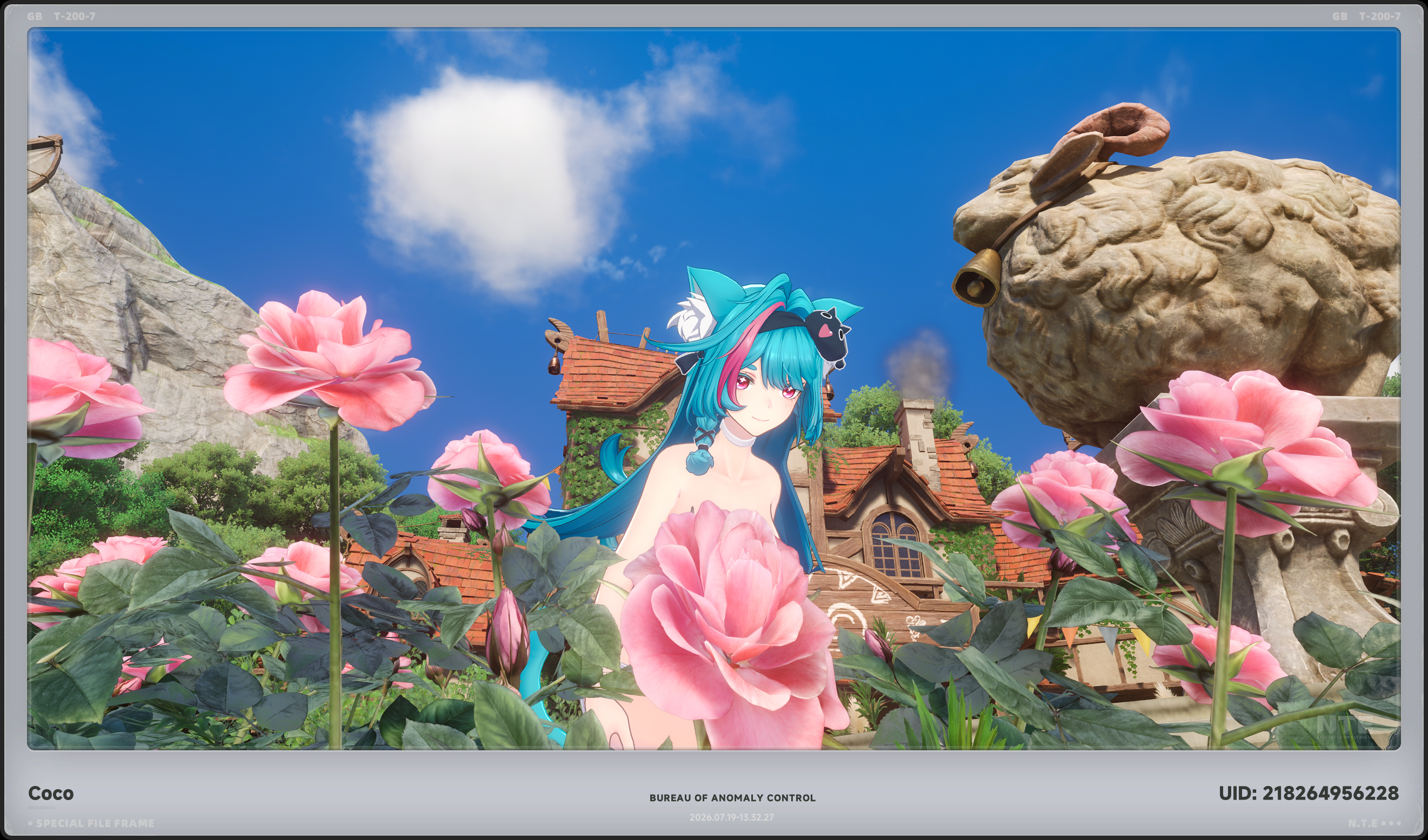This screenshot has height=840, width=1428.
Task: Click the timestamp "2026.07.19-13.32.27"
Action: tap(731, 817)
